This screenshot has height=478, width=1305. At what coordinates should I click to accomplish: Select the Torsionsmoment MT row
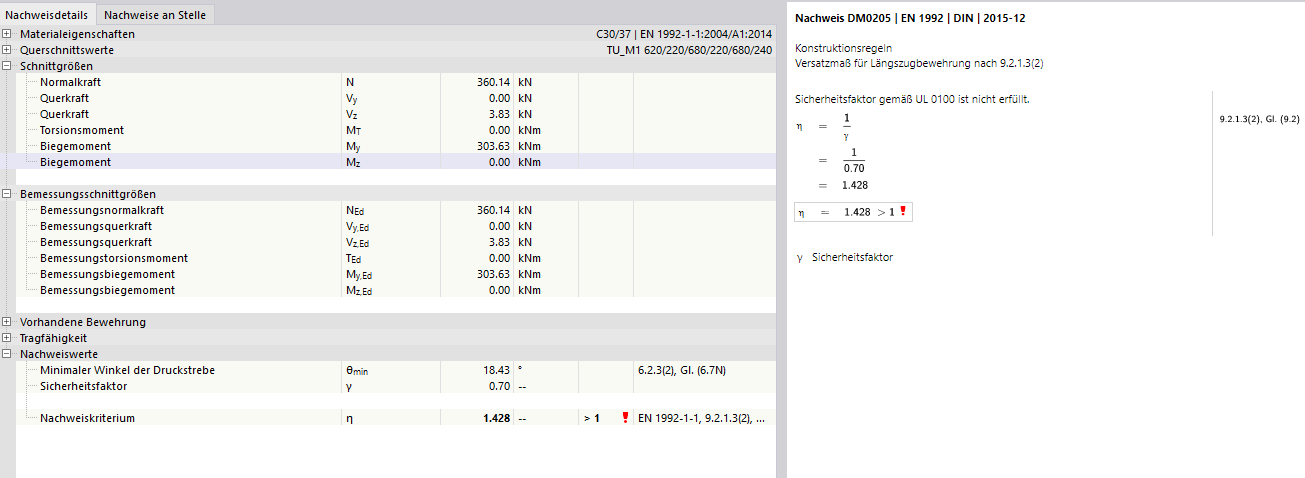coord(81,130)
